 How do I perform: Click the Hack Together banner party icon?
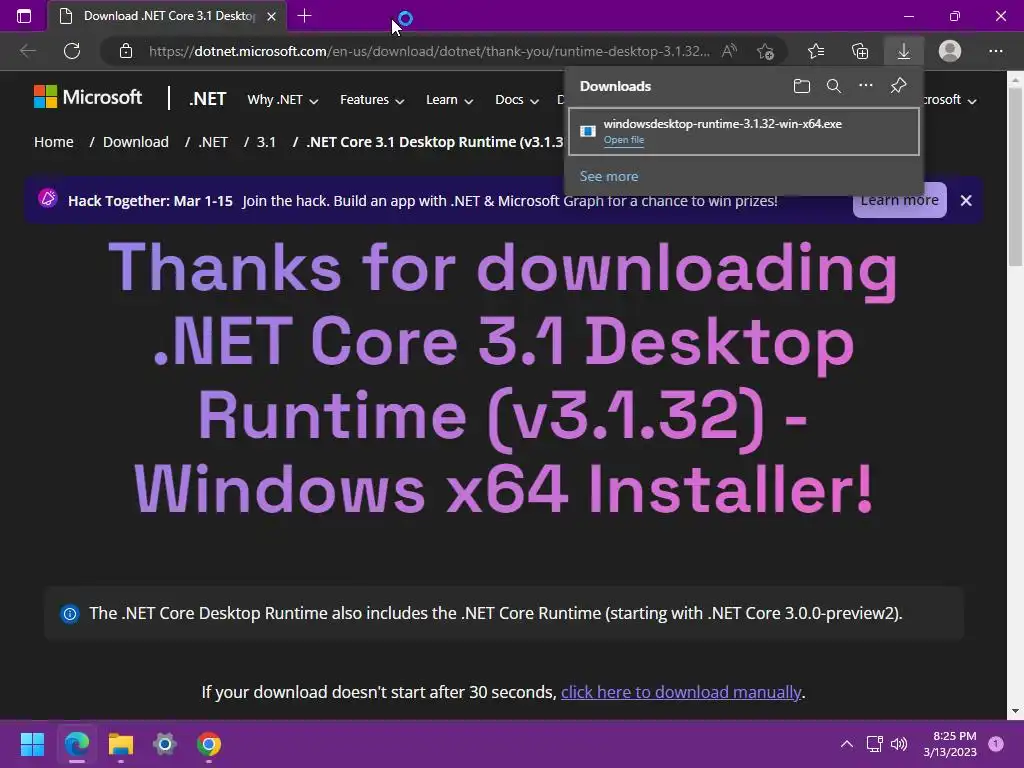coord(48,198)
